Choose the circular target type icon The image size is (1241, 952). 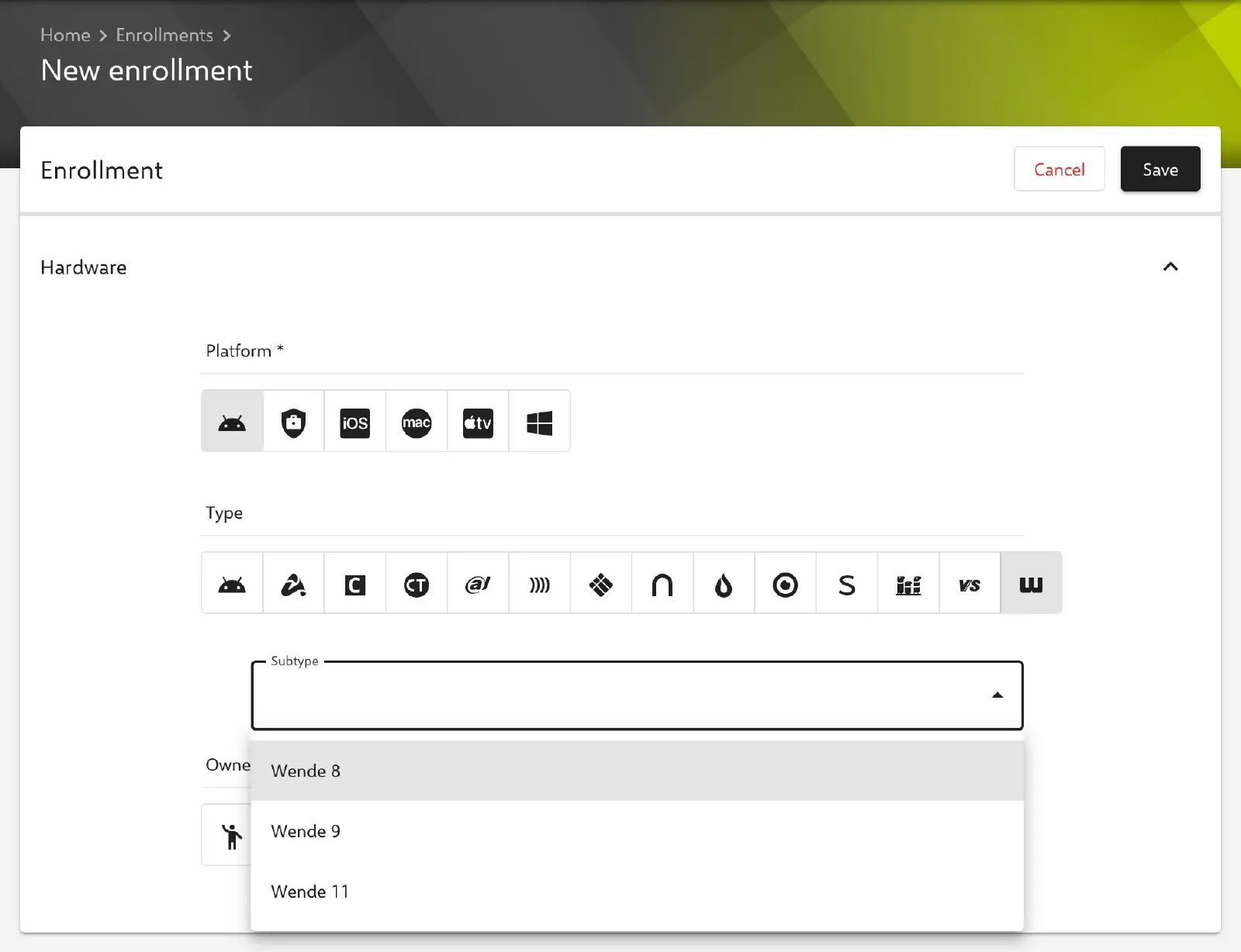(786, 583)
